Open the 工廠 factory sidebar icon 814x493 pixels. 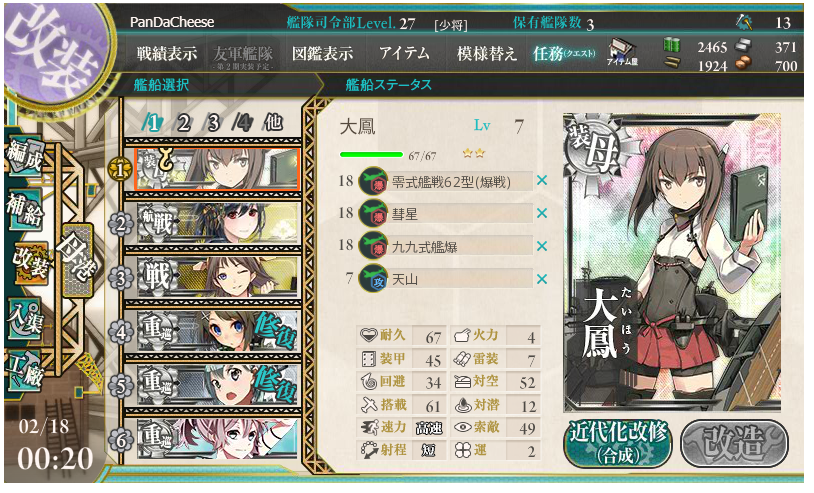click(x=24, y=371)
